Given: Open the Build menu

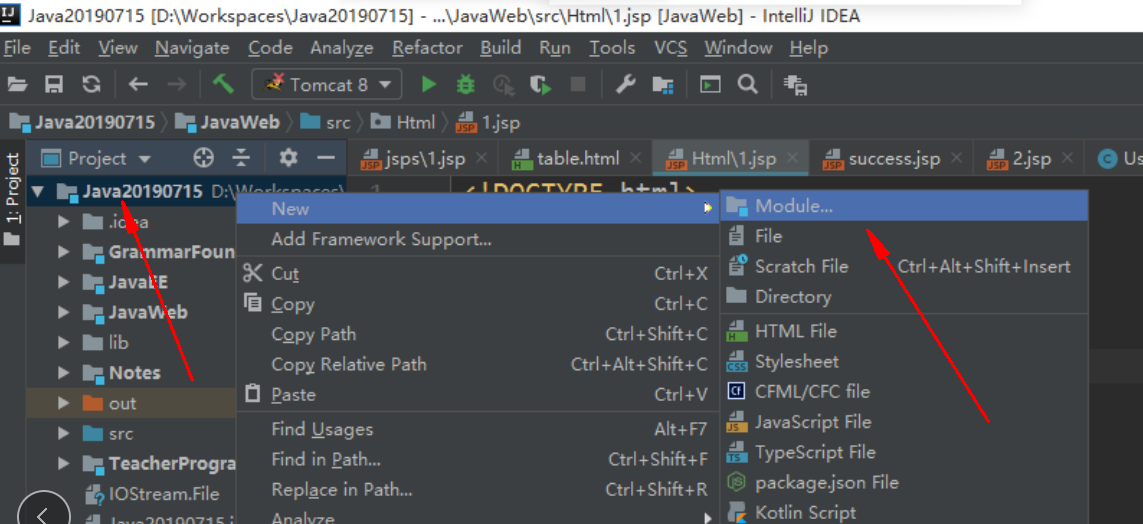Looking at the screenshot, I should pyautogui.click(x=501, y=48).
